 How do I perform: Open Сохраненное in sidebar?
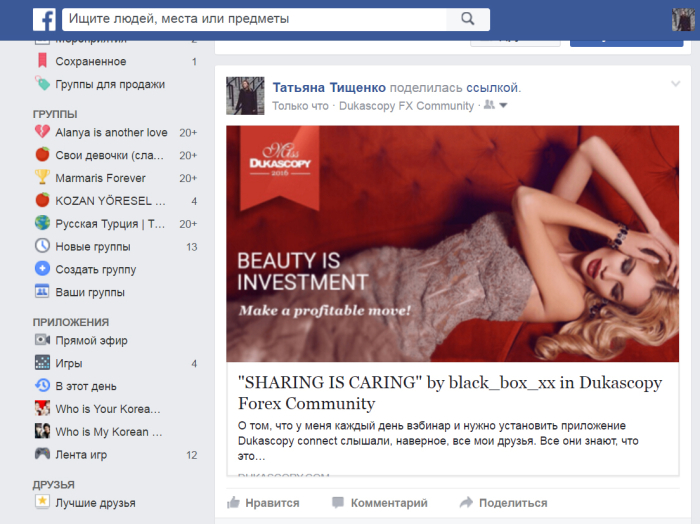pyautogui.click(x=91, y=62)
